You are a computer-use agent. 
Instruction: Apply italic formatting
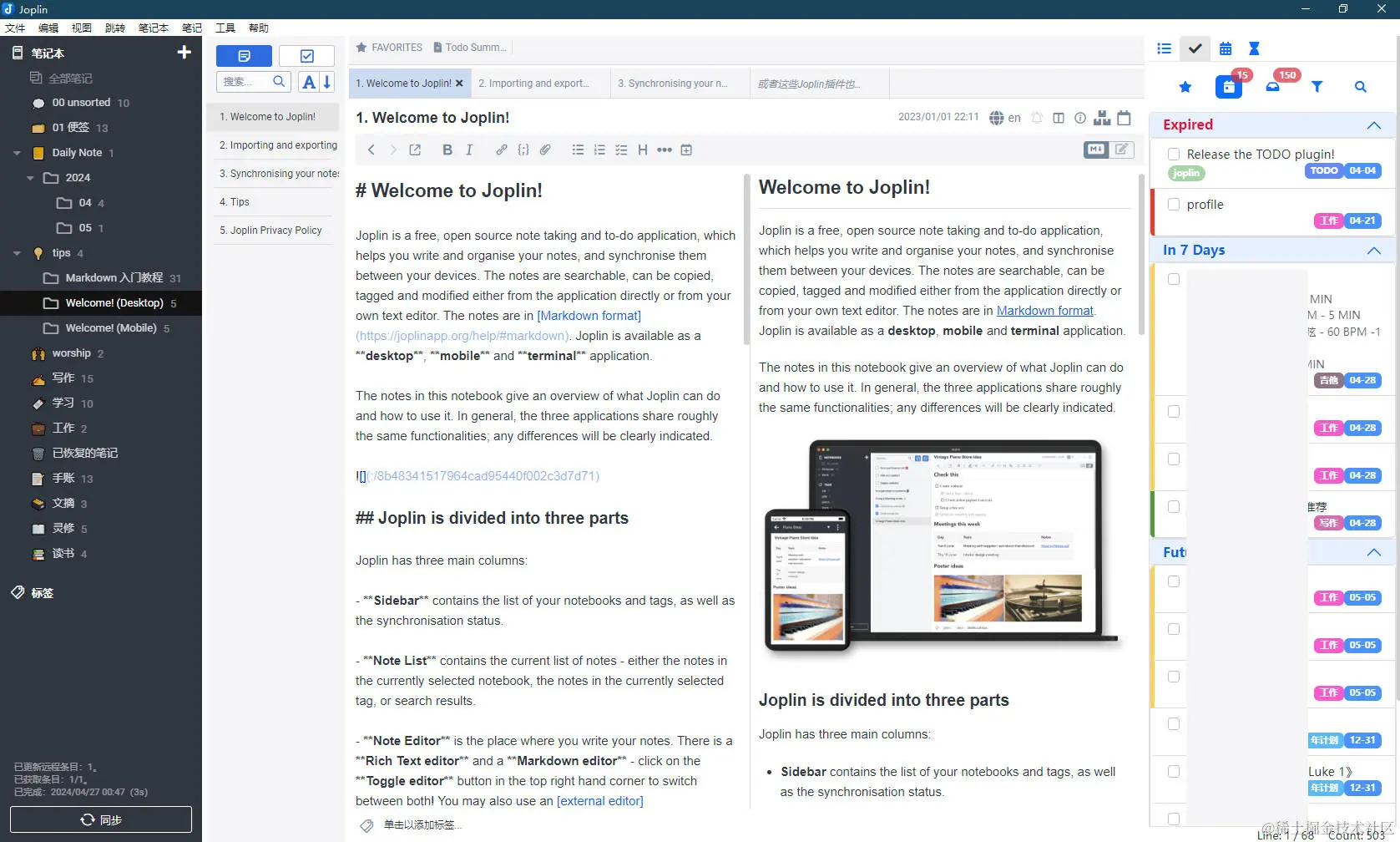click(469, 150)
